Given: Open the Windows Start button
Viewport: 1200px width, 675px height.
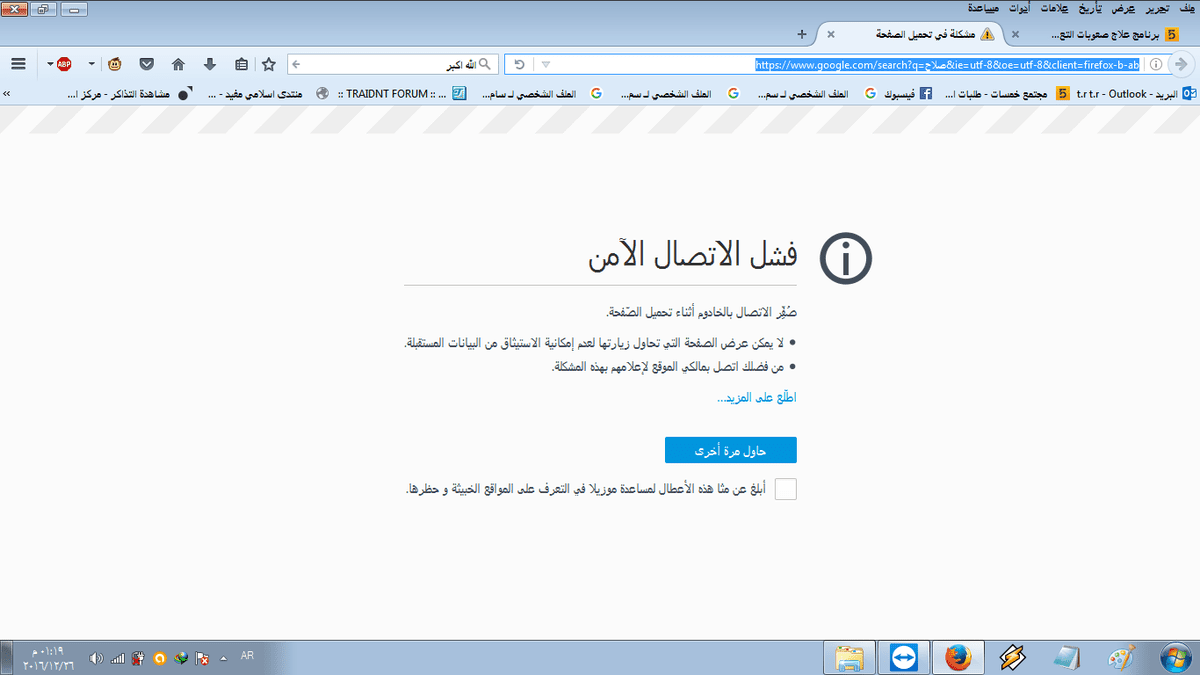Looking at the screenshot, I should coord(1175,658).
